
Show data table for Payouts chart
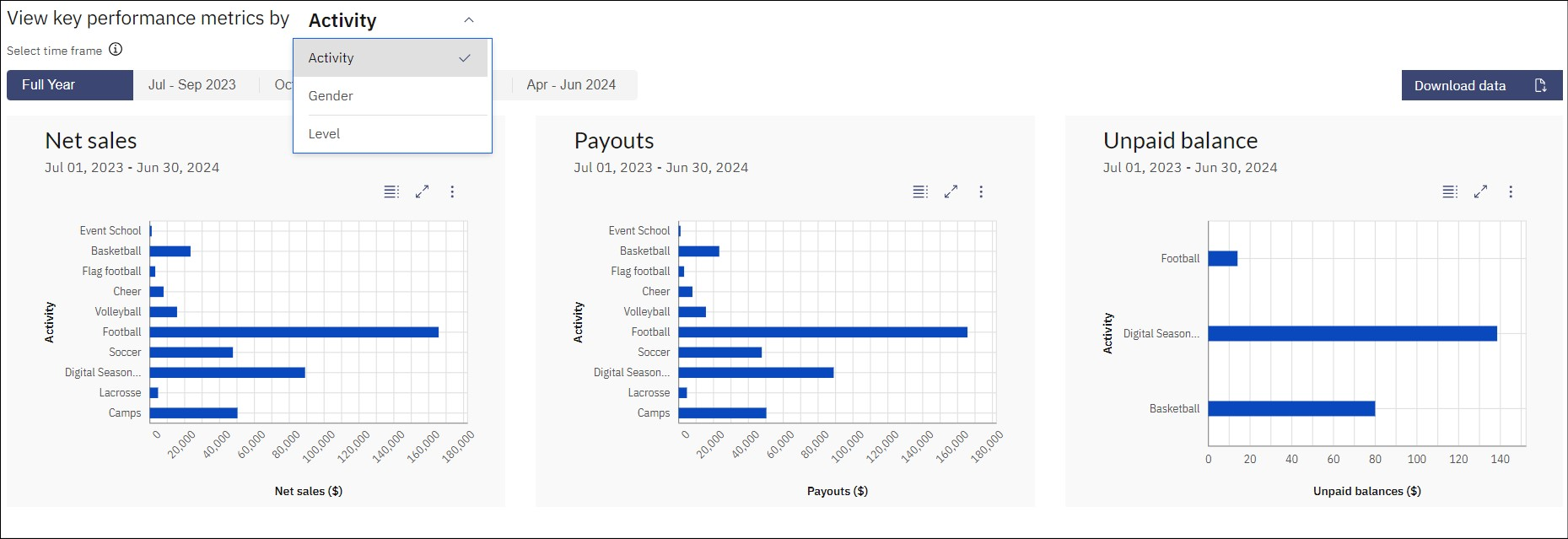click(920, 191)
